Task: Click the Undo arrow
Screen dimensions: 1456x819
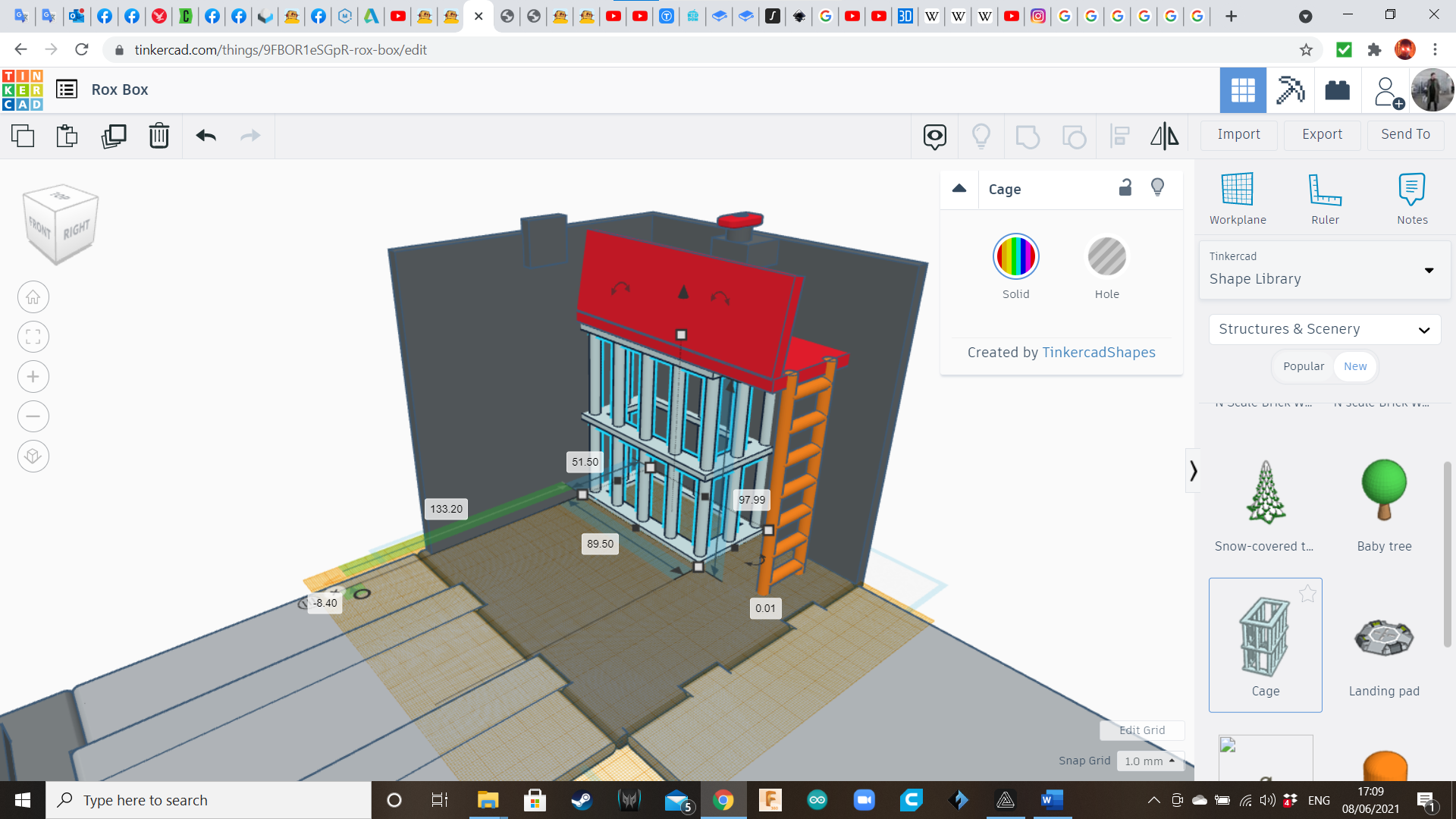Action: tap(206, 136)
